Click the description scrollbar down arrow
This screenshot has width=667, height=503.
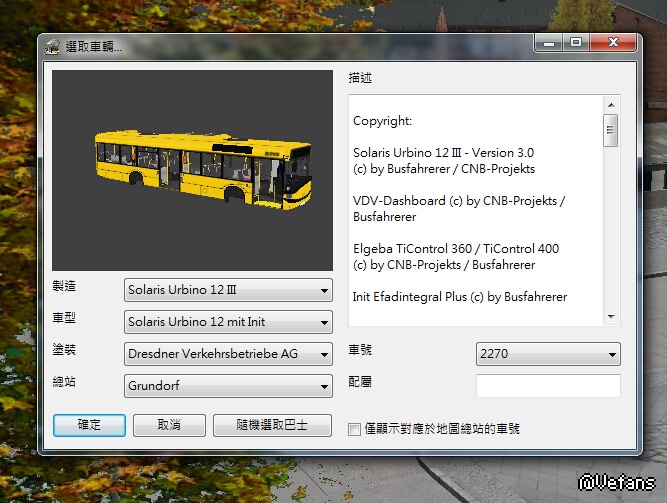click(x=611, y=316)
